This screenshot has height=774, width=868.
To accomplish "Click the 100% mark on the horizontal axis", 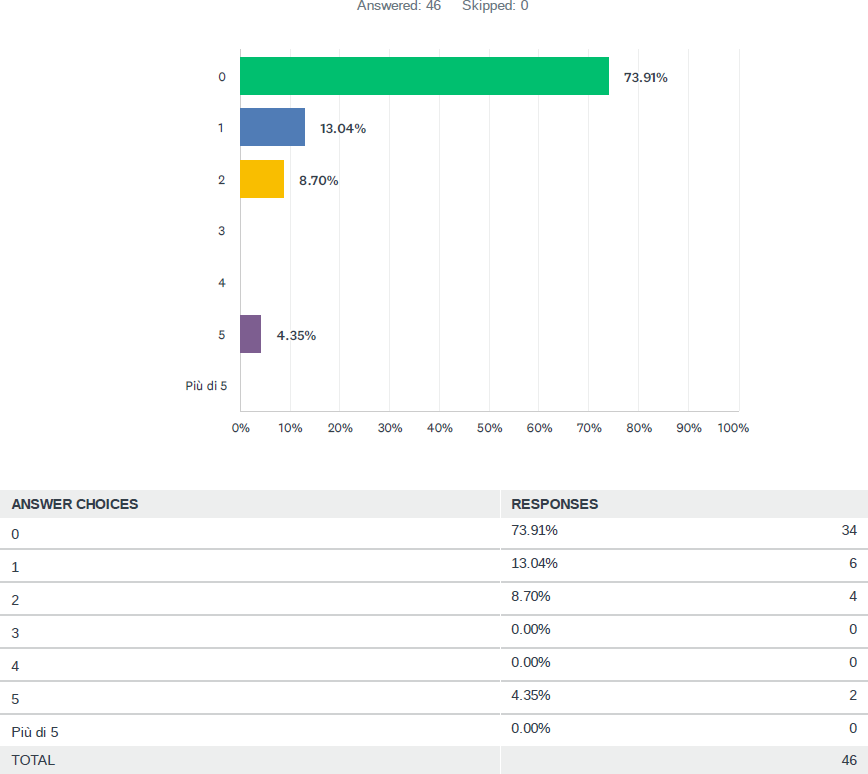I will [x=733, y=428].
